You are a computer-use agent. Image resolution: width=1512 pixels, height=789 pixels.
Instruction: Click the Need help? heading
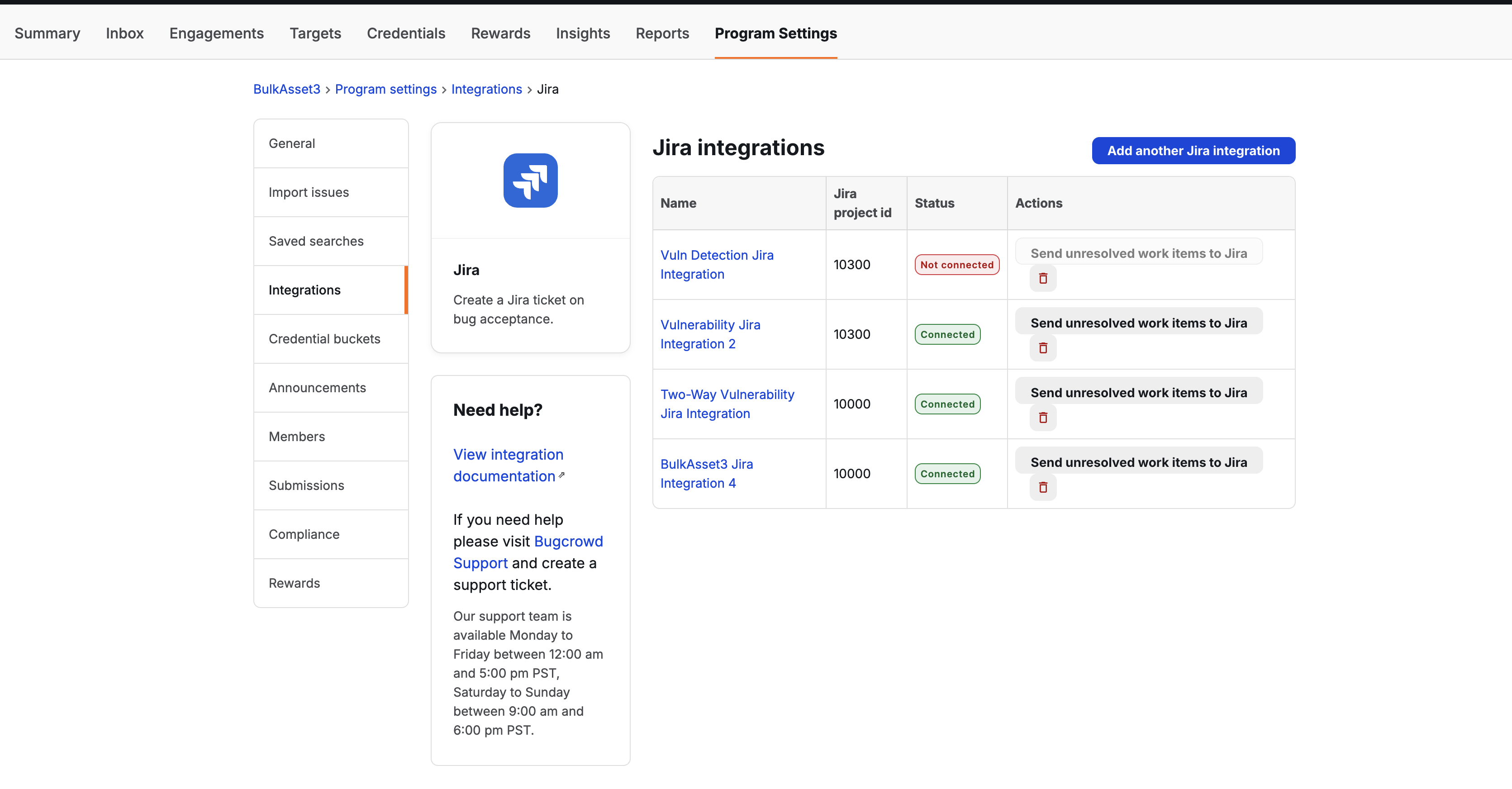(x=498, y=410)
